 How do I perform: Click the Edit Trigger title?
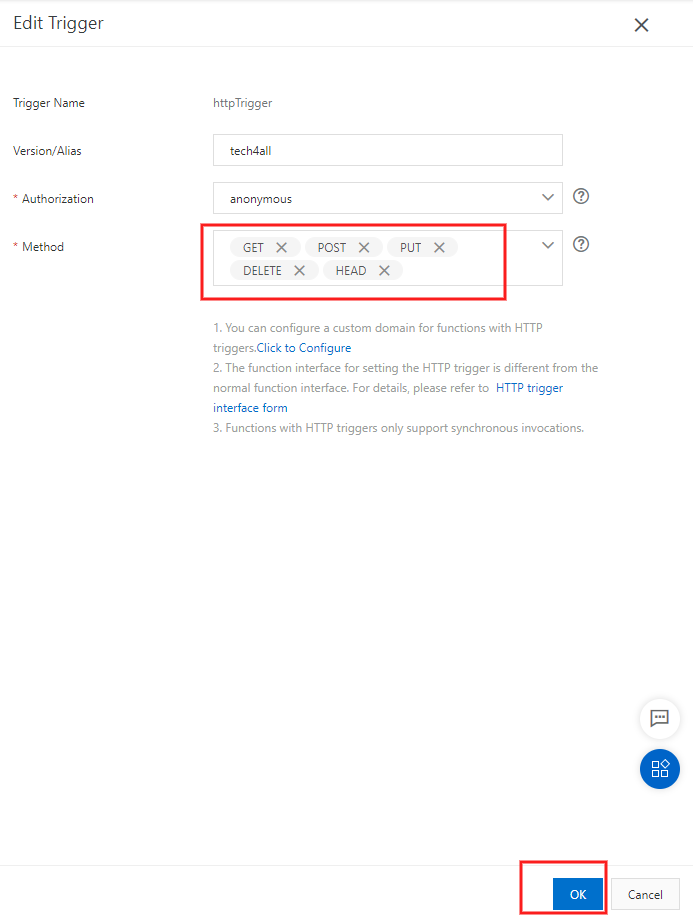(x=58, y=23)
